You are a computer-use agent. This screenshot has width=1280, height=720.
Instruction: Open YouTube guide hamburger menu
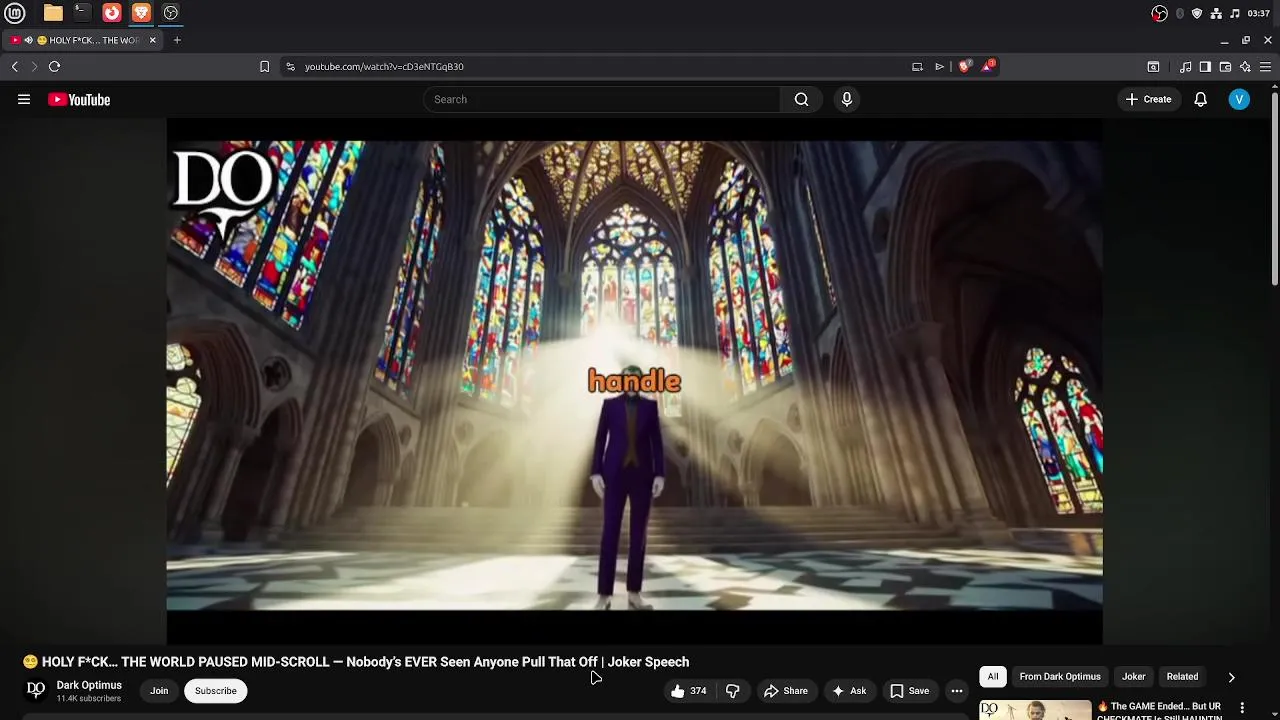click(x=24, y=99)
